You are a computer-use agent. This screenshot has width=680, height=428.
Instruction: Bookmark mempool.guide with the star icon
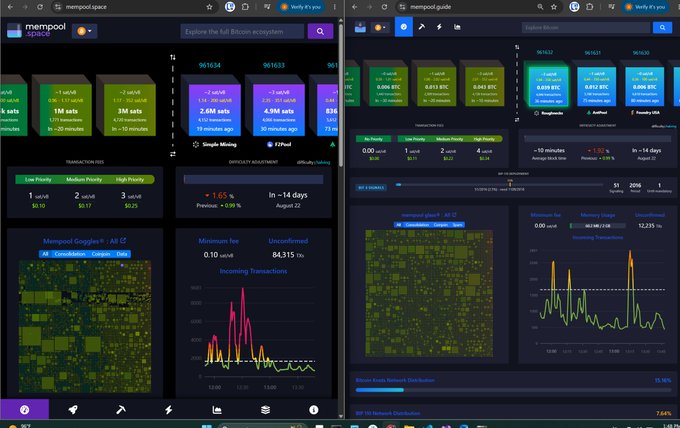click(x=554, y=7)
